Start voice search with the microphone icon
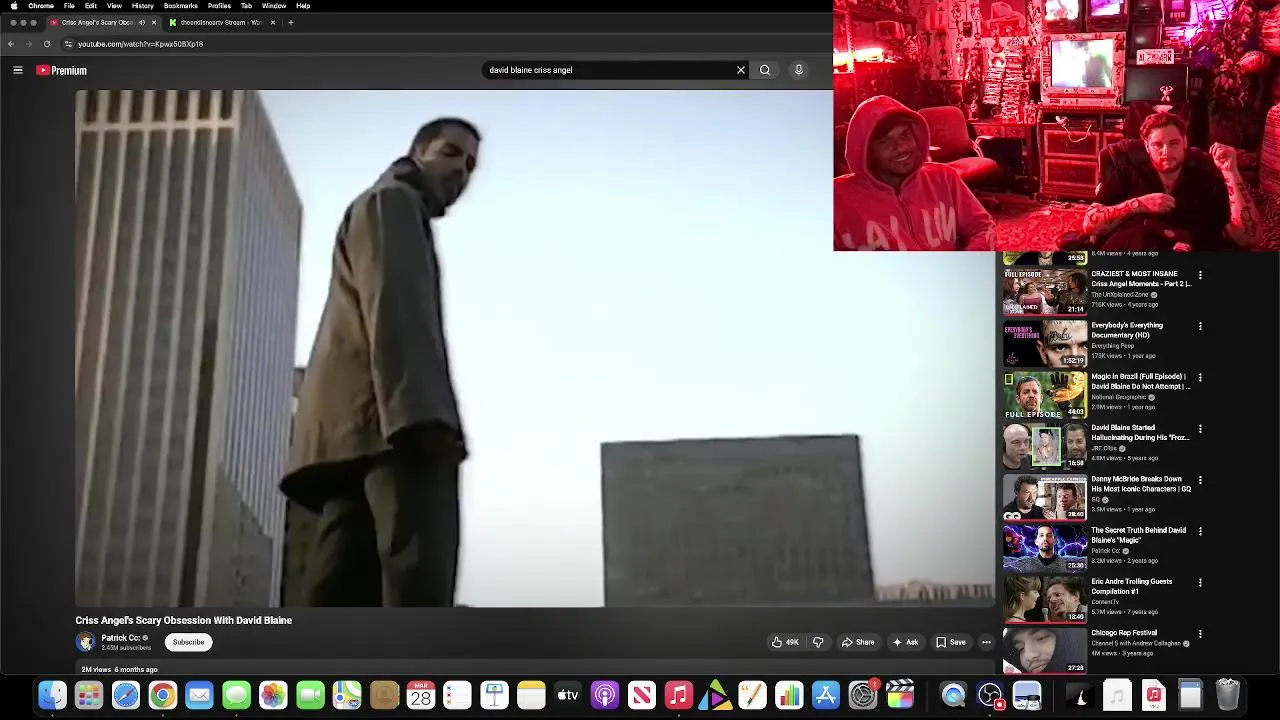This screenshot has height=720, width=1280. (799, 70)
